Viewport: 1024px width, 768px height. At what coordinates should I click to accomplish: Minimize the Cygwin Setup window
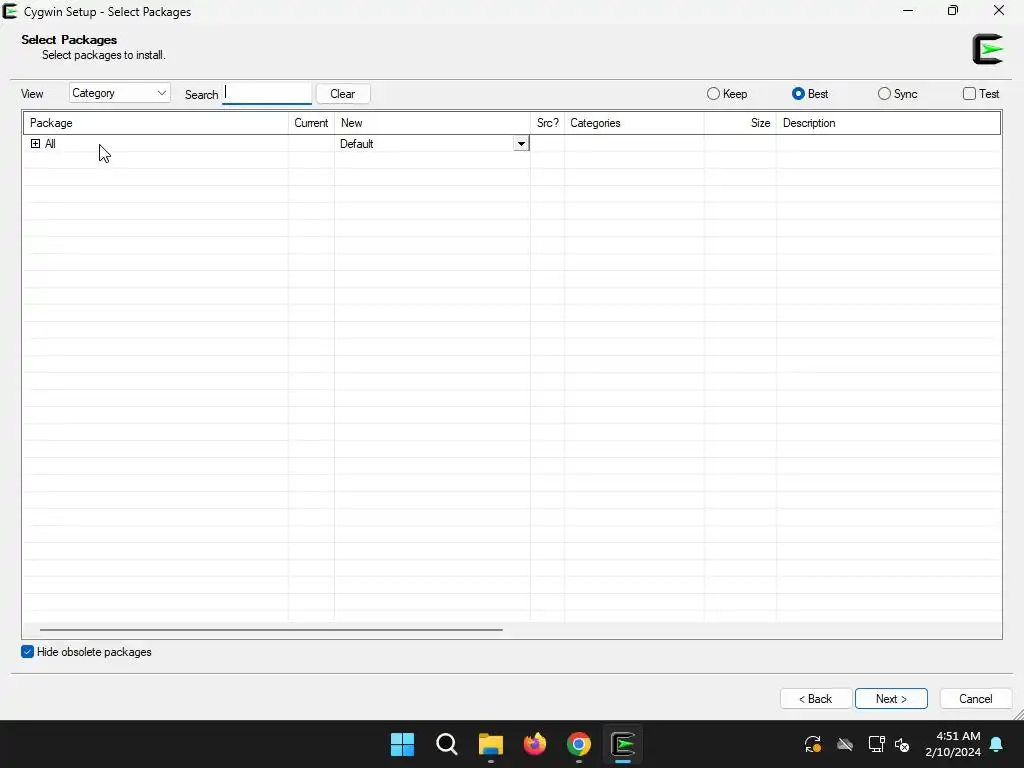pos(908,11)
